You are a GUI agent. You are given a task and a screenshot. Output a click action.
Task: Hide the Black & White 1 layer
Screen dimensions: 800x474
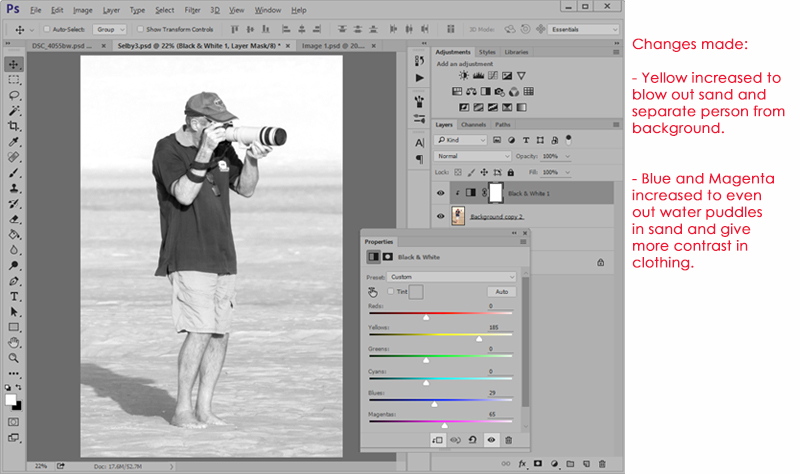(441, 193)
